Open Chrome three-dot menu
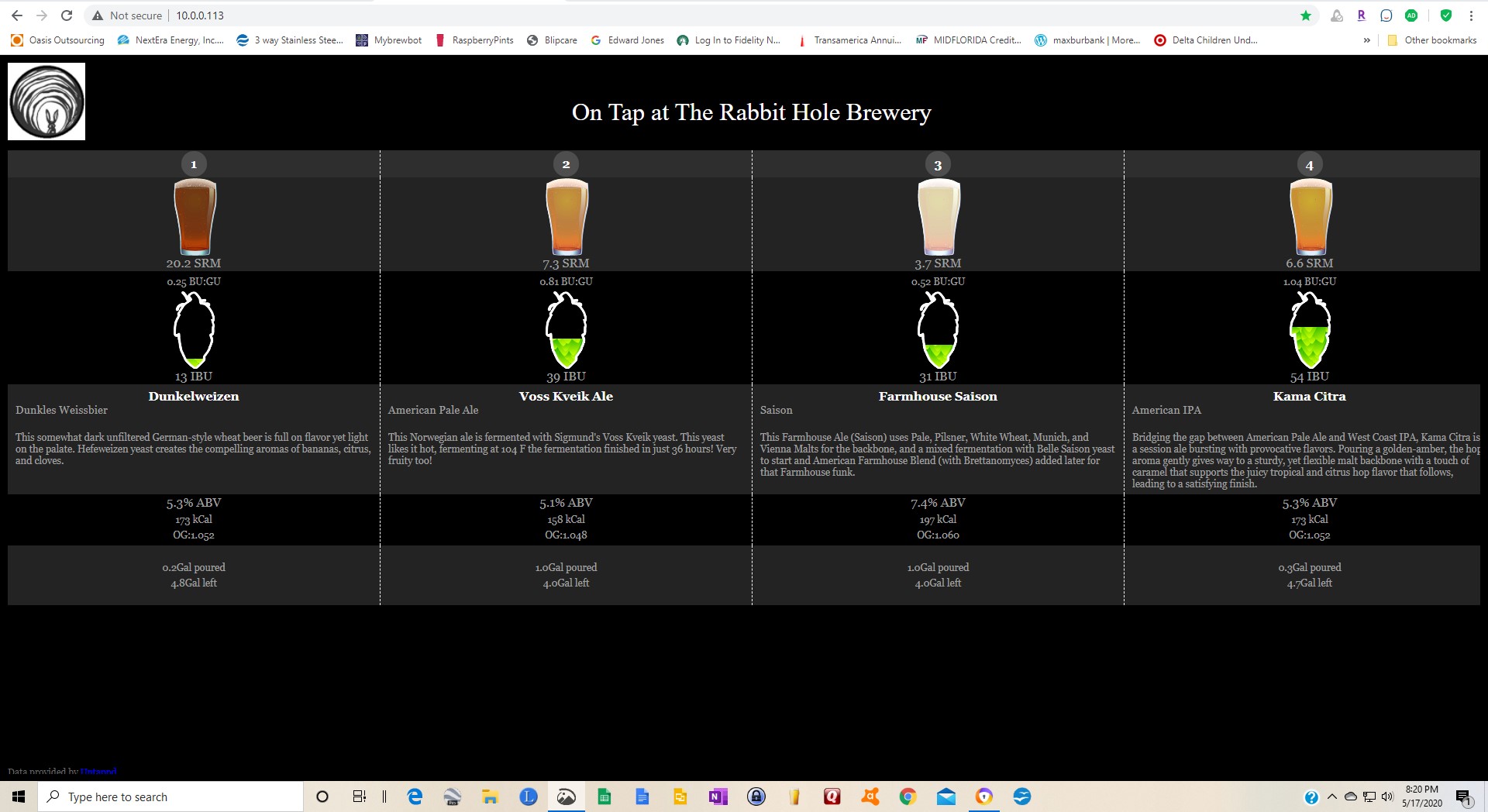1488x812 pixels. [1471, 15]
